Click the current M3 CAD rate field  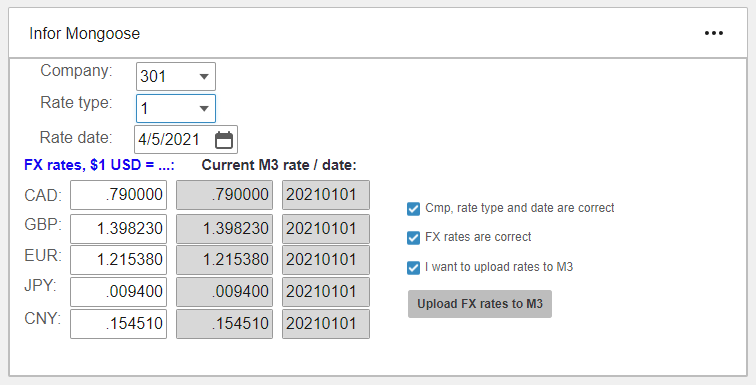click(225, 195)
